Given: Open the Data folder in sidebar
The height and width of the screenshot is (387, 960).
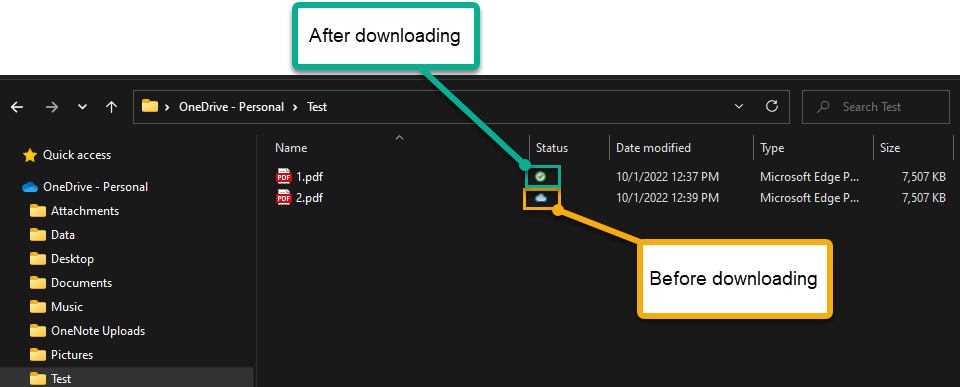Looking at the screenshot, I should pyautogui.click(x=63, y=235).
